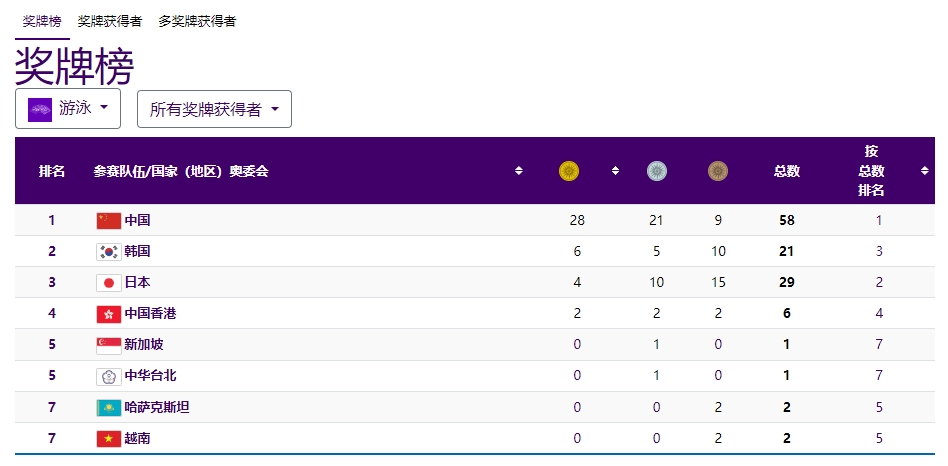The image size is (948, 466).
Task: Switch to the 奖牌获得者 tab
Action: (x=109, y=21)
